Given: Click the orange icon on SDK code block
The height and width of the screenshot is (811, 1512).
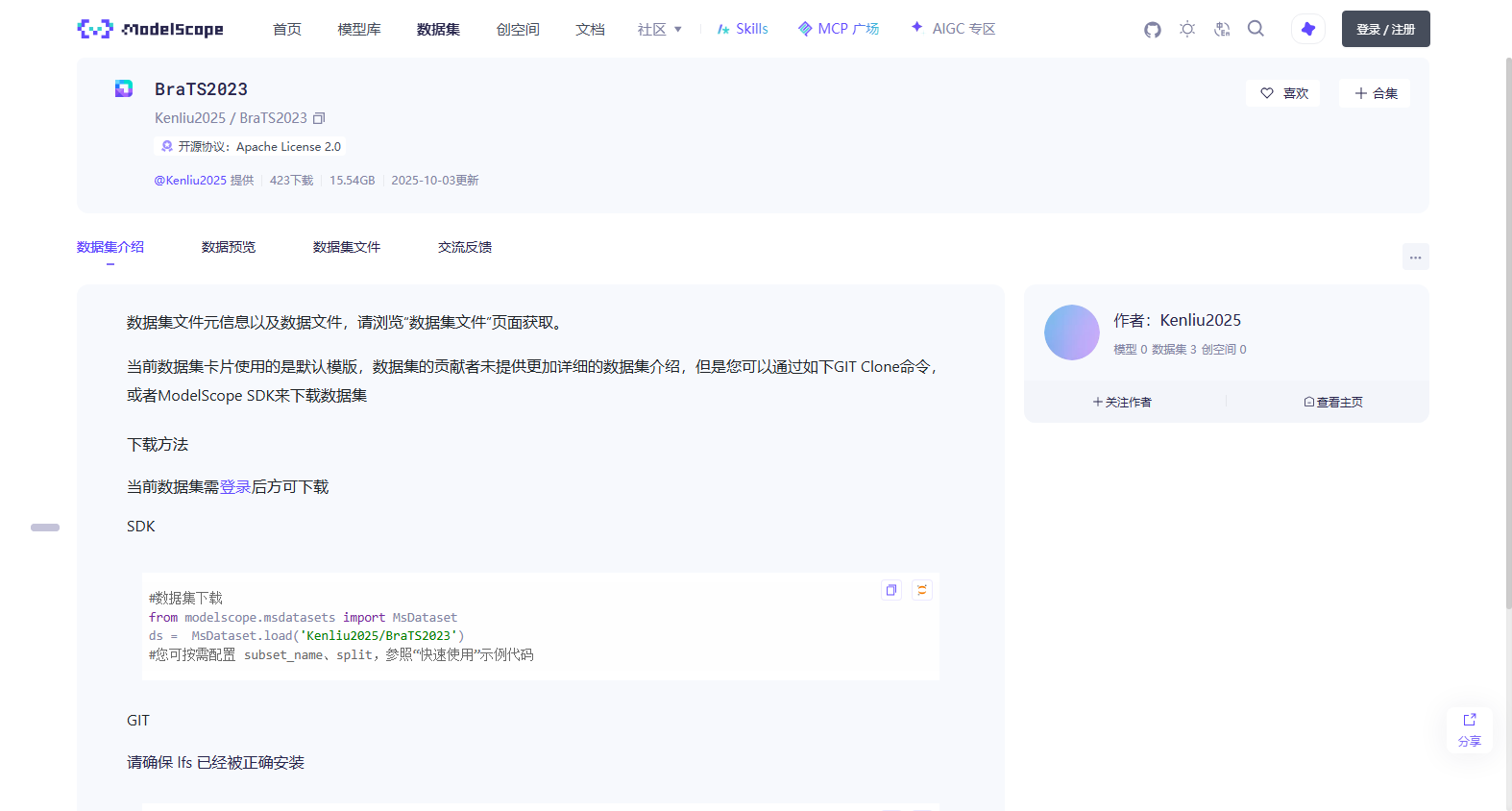Looking at the screenshot, I should click(922, 590).
